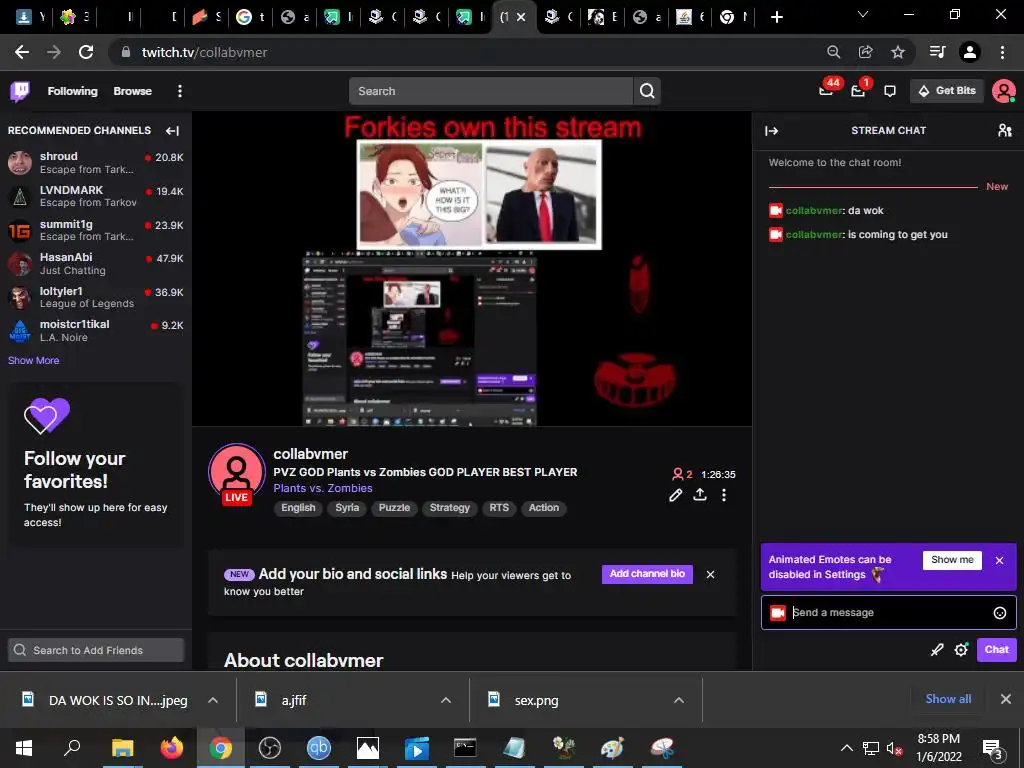Image resolution: width=1024 pixels, height=768 pixels.
Task: Select the RTS tag
Action: 499,508
